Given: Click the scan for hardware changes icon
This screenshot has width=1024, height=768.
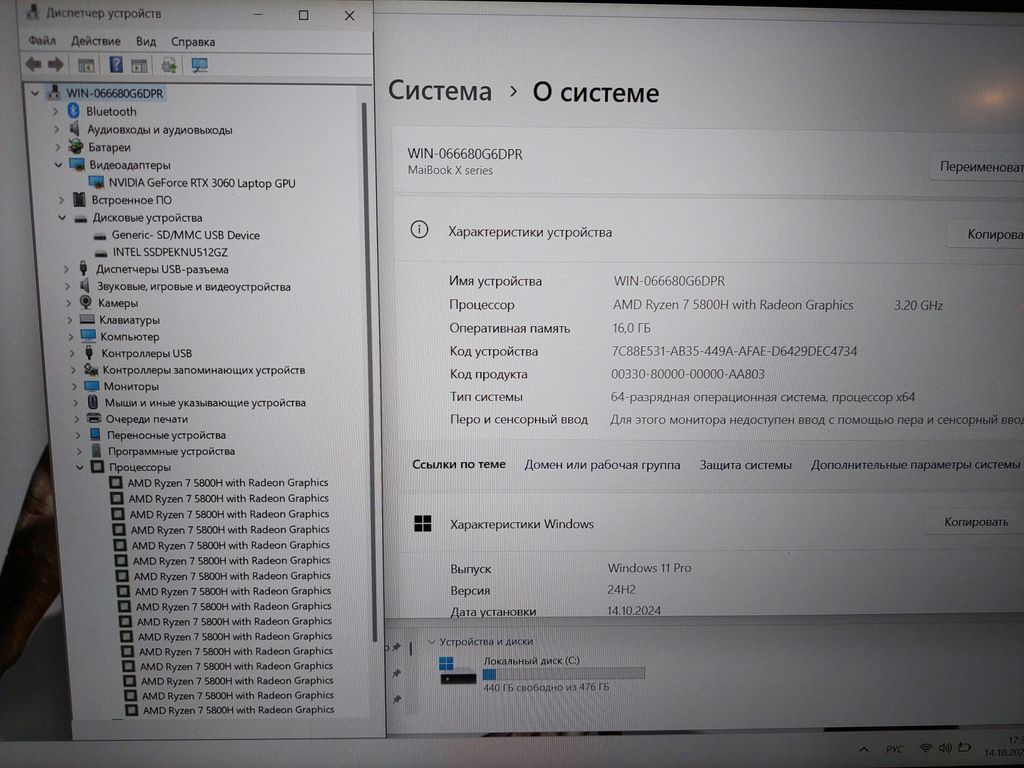Looking at the screenshot, I should [x=169, y=65].
